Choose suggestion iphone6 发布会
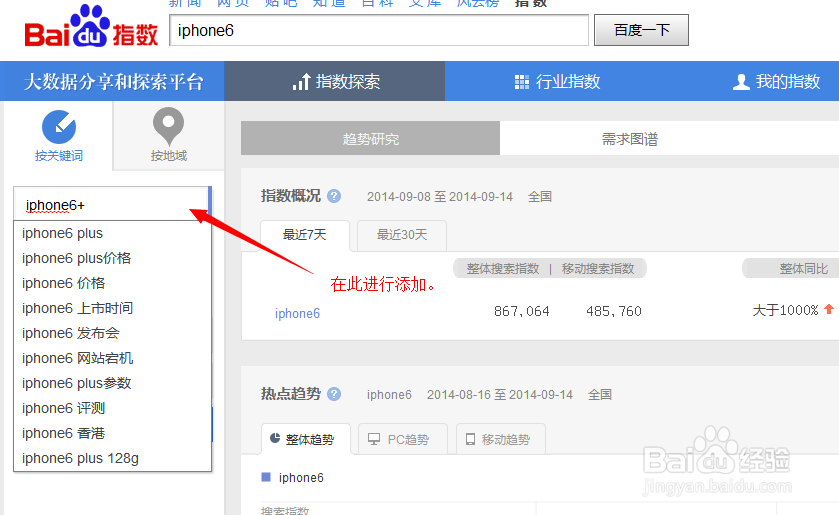Viewport: 839px width, 515px height. point(112,333)
